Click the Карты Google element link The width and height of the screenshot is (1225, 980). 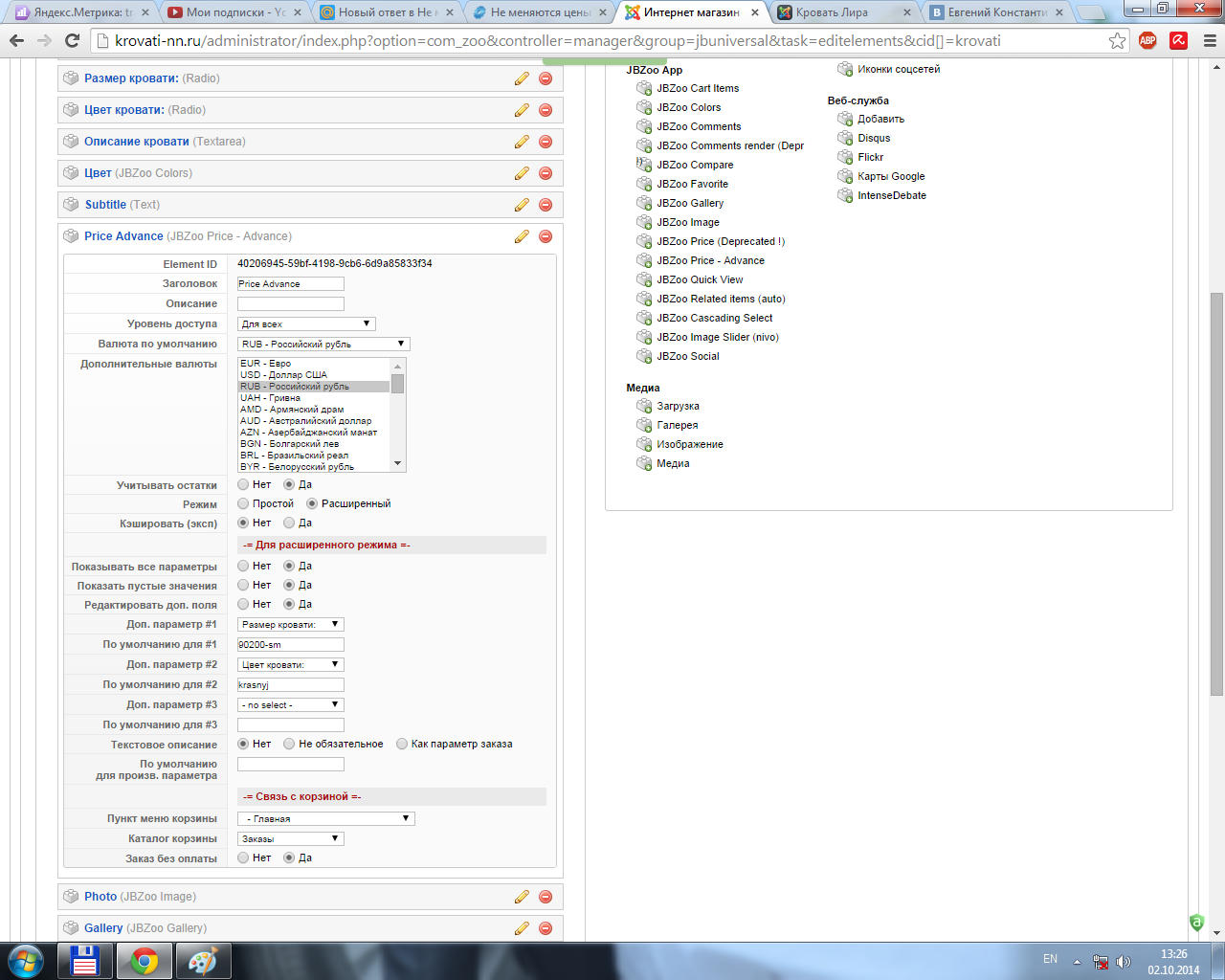point(891,176)
